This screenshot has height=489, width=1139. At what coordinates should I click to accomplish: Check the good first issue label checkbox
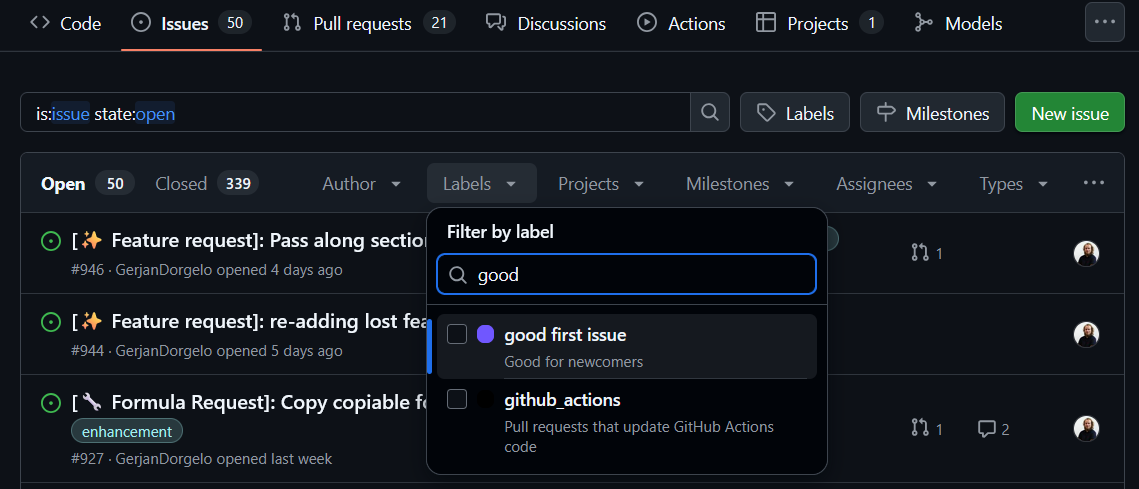point(457,335)
